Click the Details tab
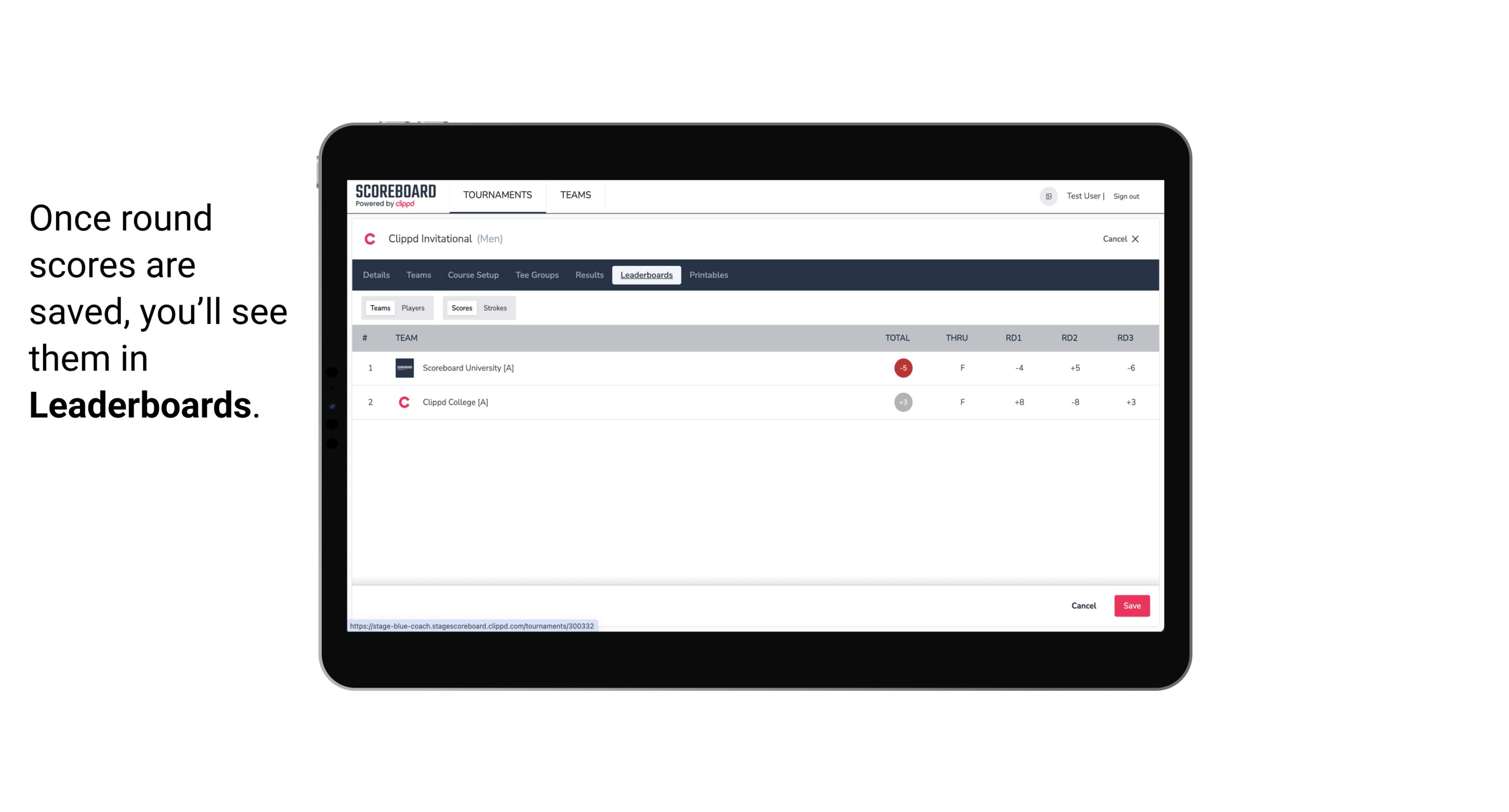This screenshot has width=1509, height=812. (x=375, y=275)
